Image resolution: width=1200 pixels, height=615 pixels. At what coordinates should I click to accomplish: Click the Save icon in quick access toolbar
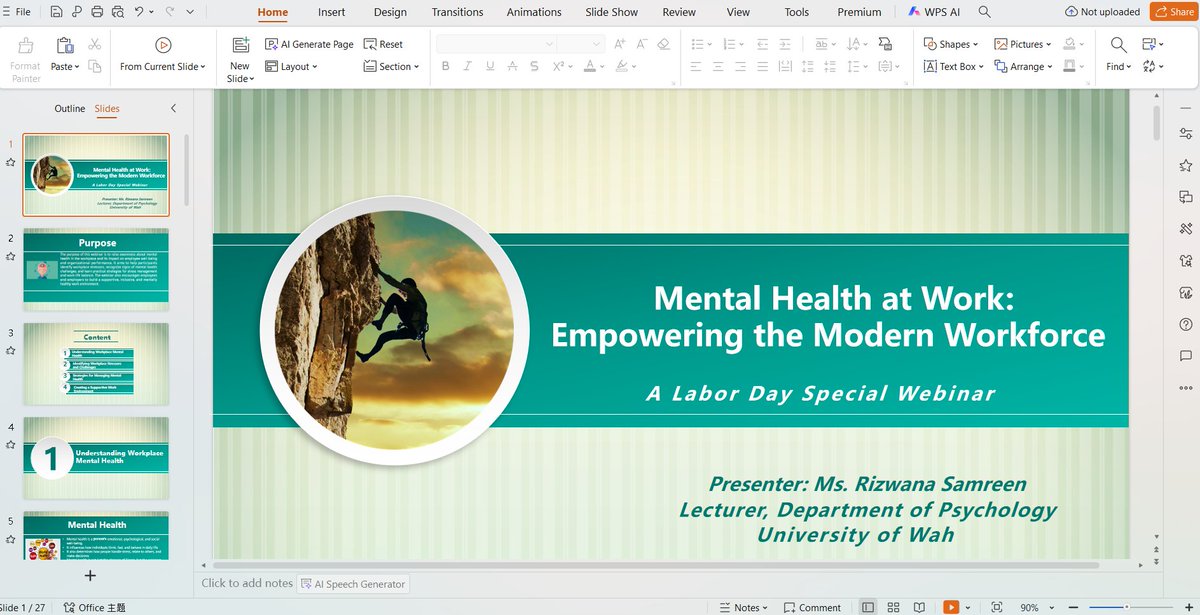pos(56,12)
